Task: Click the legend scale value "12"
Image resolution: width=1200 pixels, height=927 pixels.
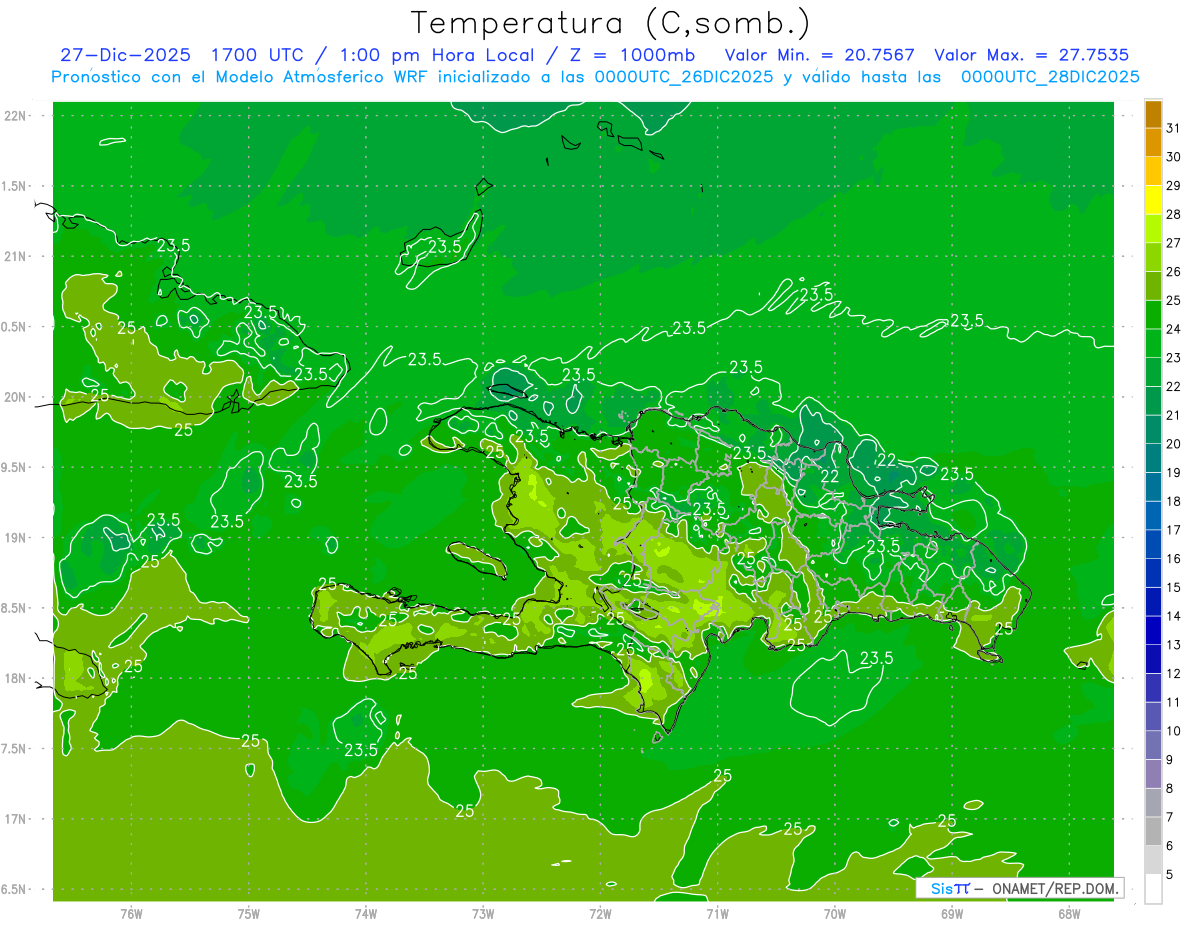Action: pos(1174,674)
